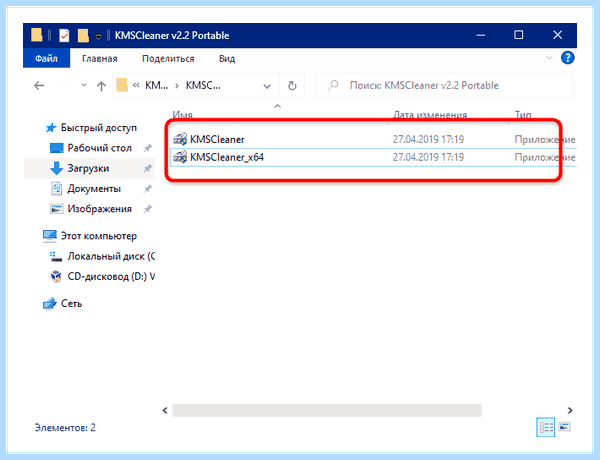Select Сеть in navigation pane
This screenshot has height=460, width=600.
(x=62, y=303)
